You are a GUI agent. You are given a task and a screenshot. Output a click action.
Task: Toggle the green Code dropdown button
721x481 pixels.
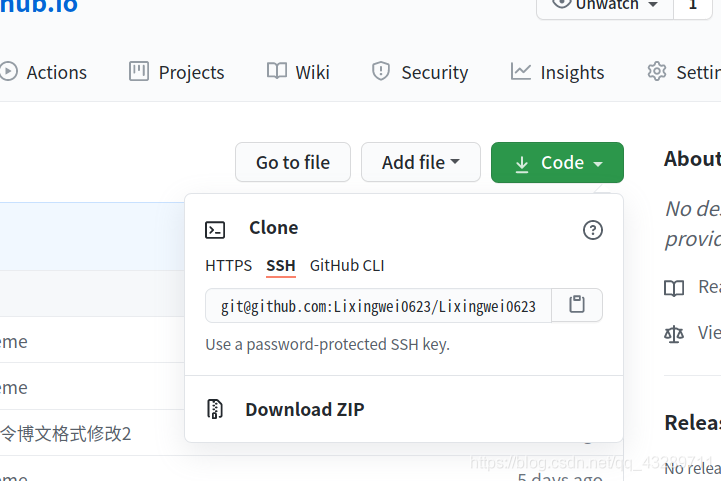click(557, 162)
